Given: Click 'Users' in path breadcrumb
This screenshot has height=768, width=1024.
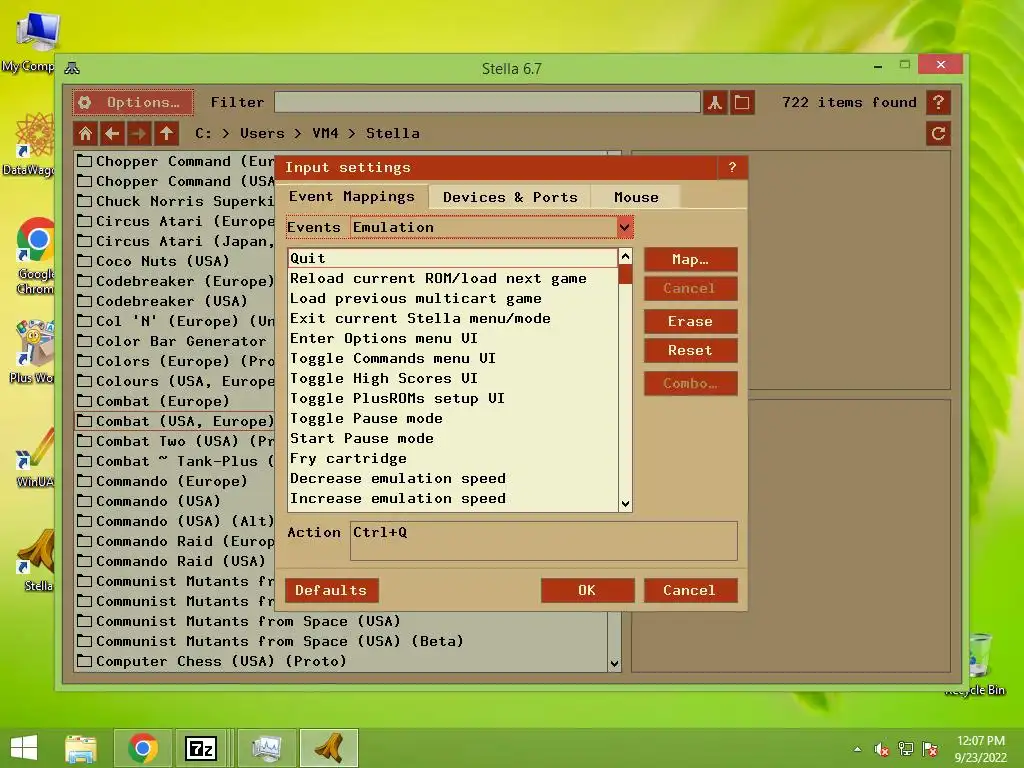Looking at the screenshot, I should 262,134.
